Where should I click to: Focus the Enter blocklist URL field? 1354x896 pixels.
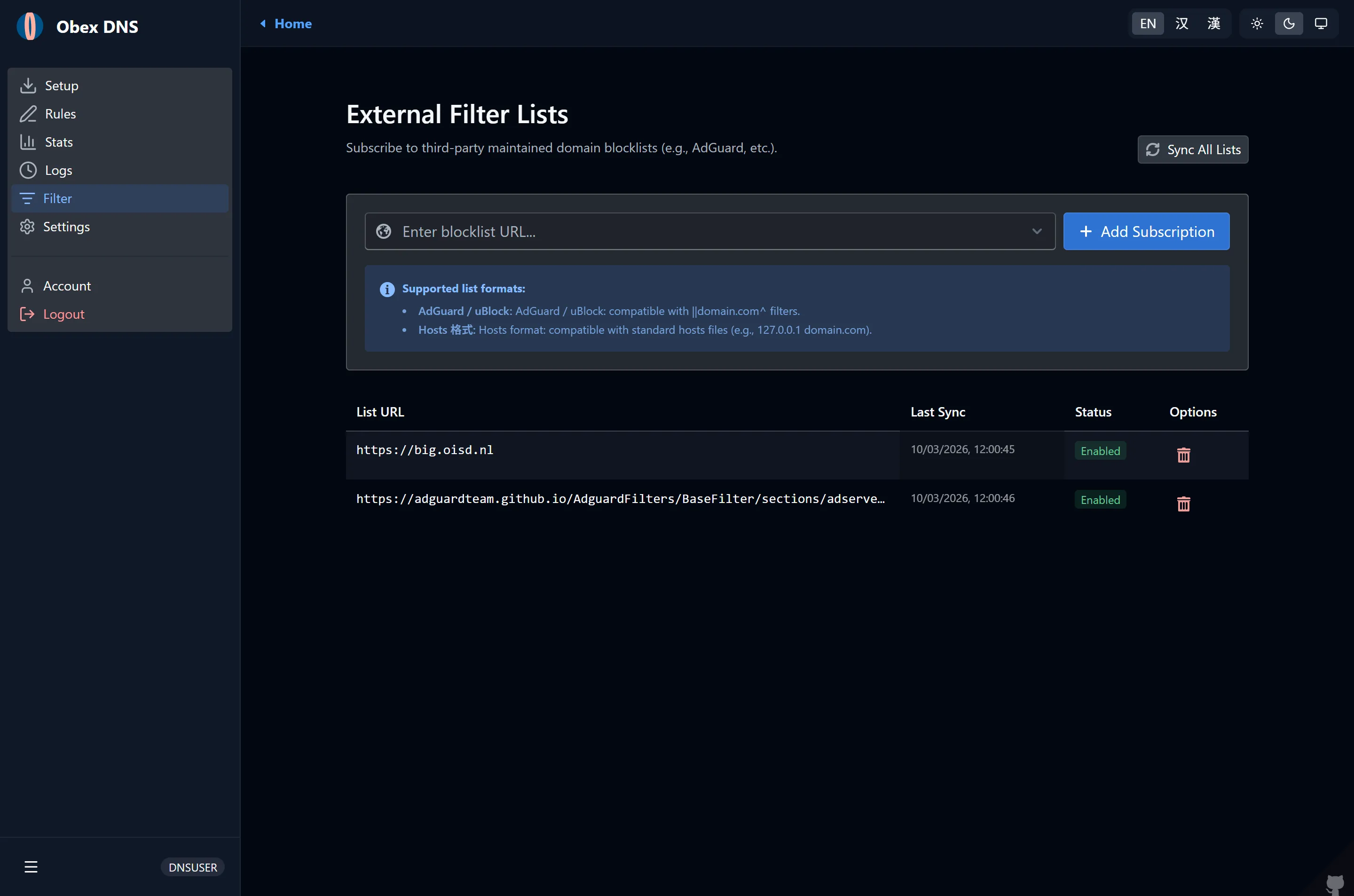click(709, 231)
